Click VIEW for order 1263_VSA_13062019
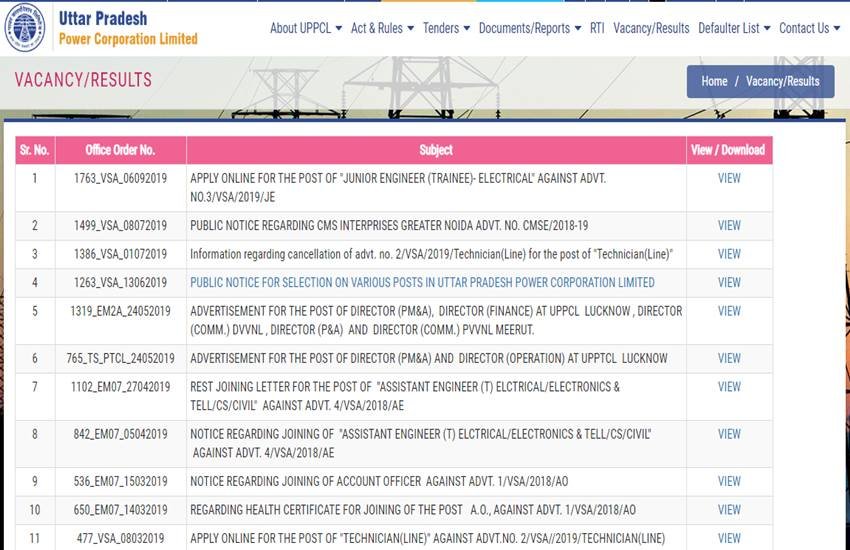Viewport: 850px width, 550px height. tap(729, 283)
